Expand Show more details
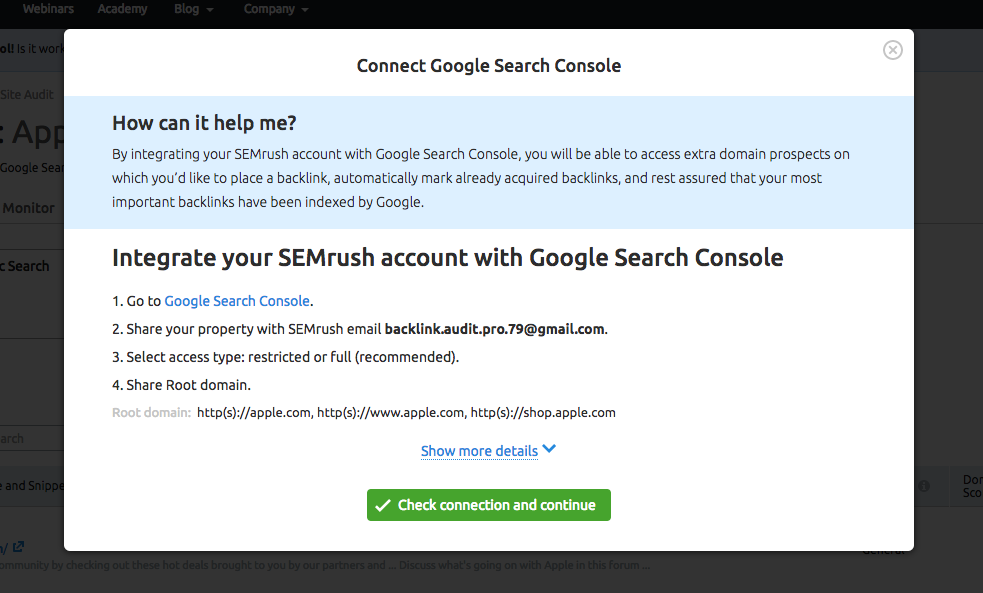 point(488,451)
